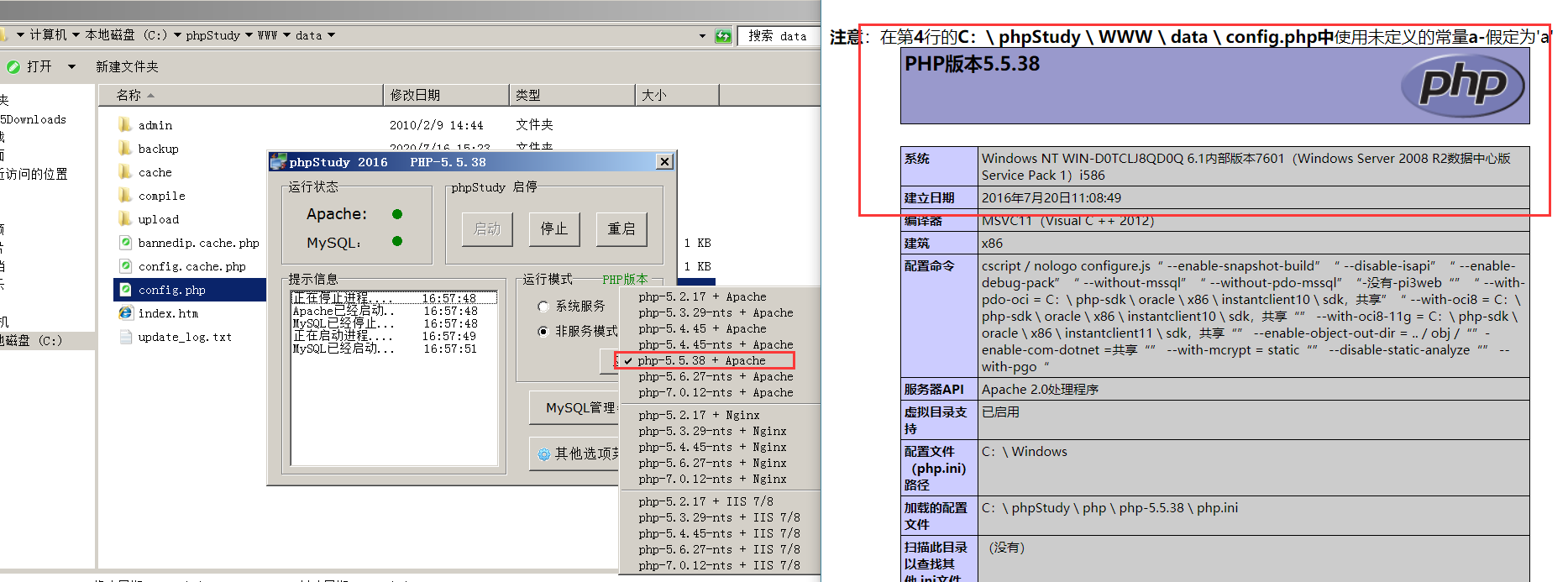Expand the 本地磁盘 (C:) breadcrumb dropdown arrow

[x=177, y=35]
